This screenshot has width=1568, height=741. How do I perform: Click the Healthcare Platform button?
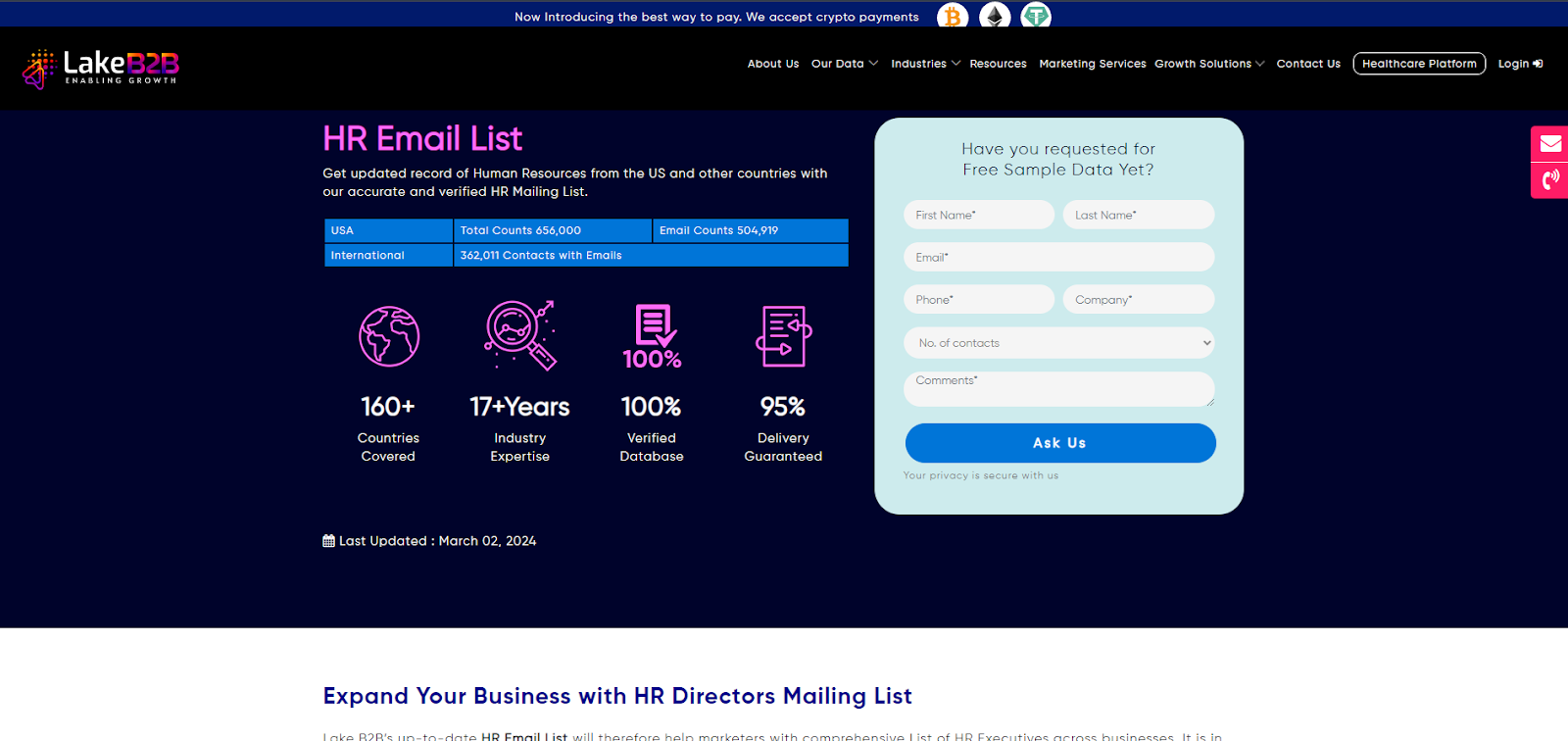[x=1419, y=64]
